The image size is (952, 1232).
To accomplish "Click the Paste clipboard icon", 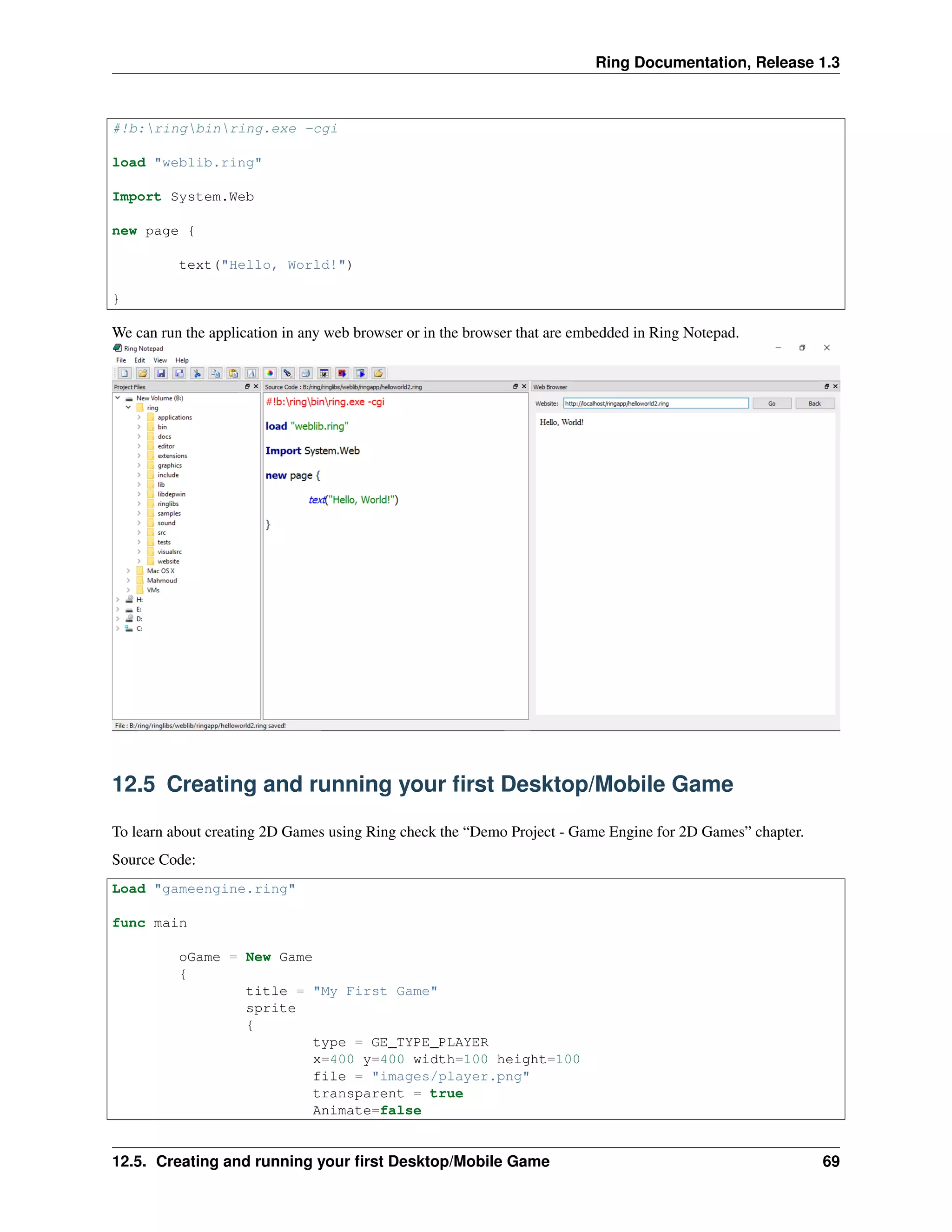I will point(233,373).
